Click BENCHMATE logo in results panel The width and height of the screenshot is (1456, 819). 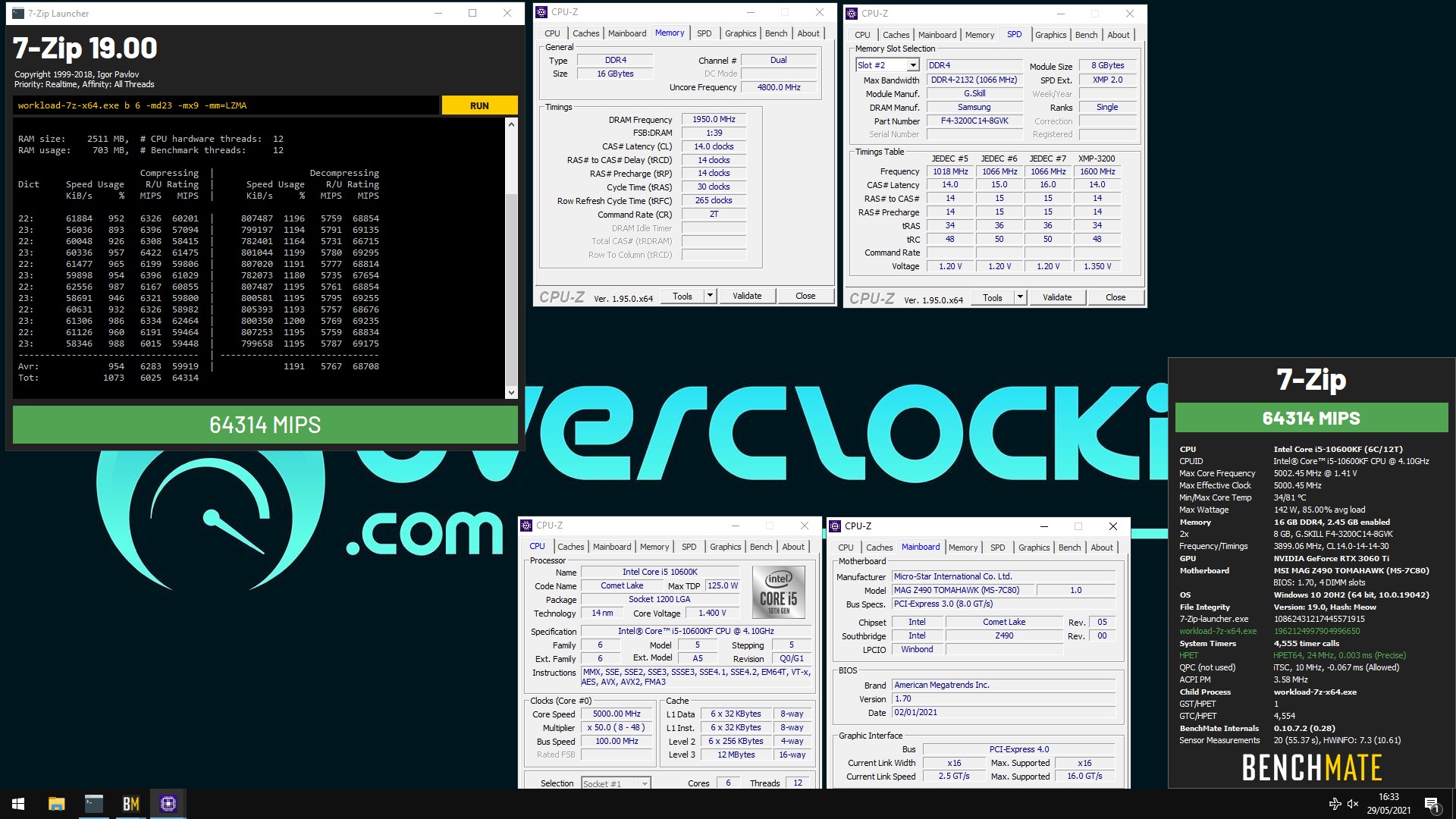coord(1311,767)
